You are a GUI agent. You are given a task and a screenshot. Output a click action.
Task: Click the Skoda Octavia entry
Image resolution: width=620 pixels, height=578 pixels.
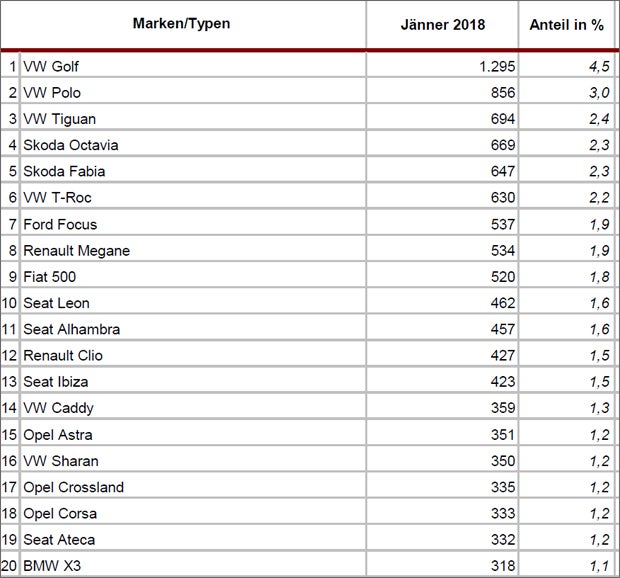pyautogui.click(x=65, y=145)
